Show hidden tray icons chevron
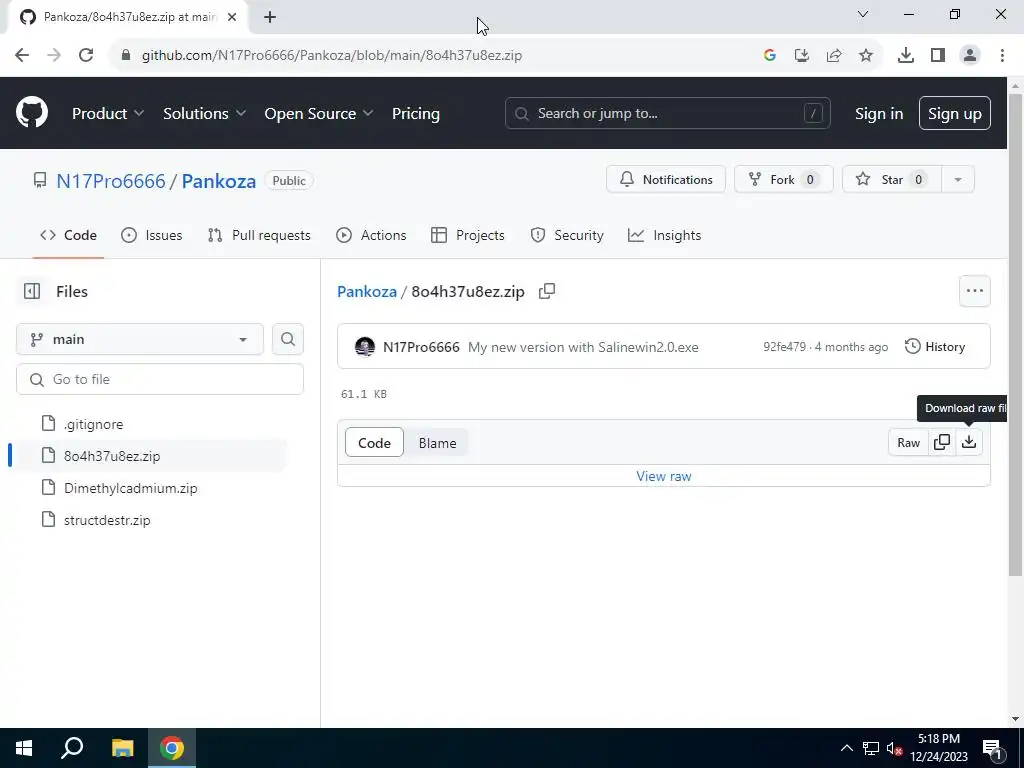This screenshot has width=1024, height=768. click(x=846, y=748)
